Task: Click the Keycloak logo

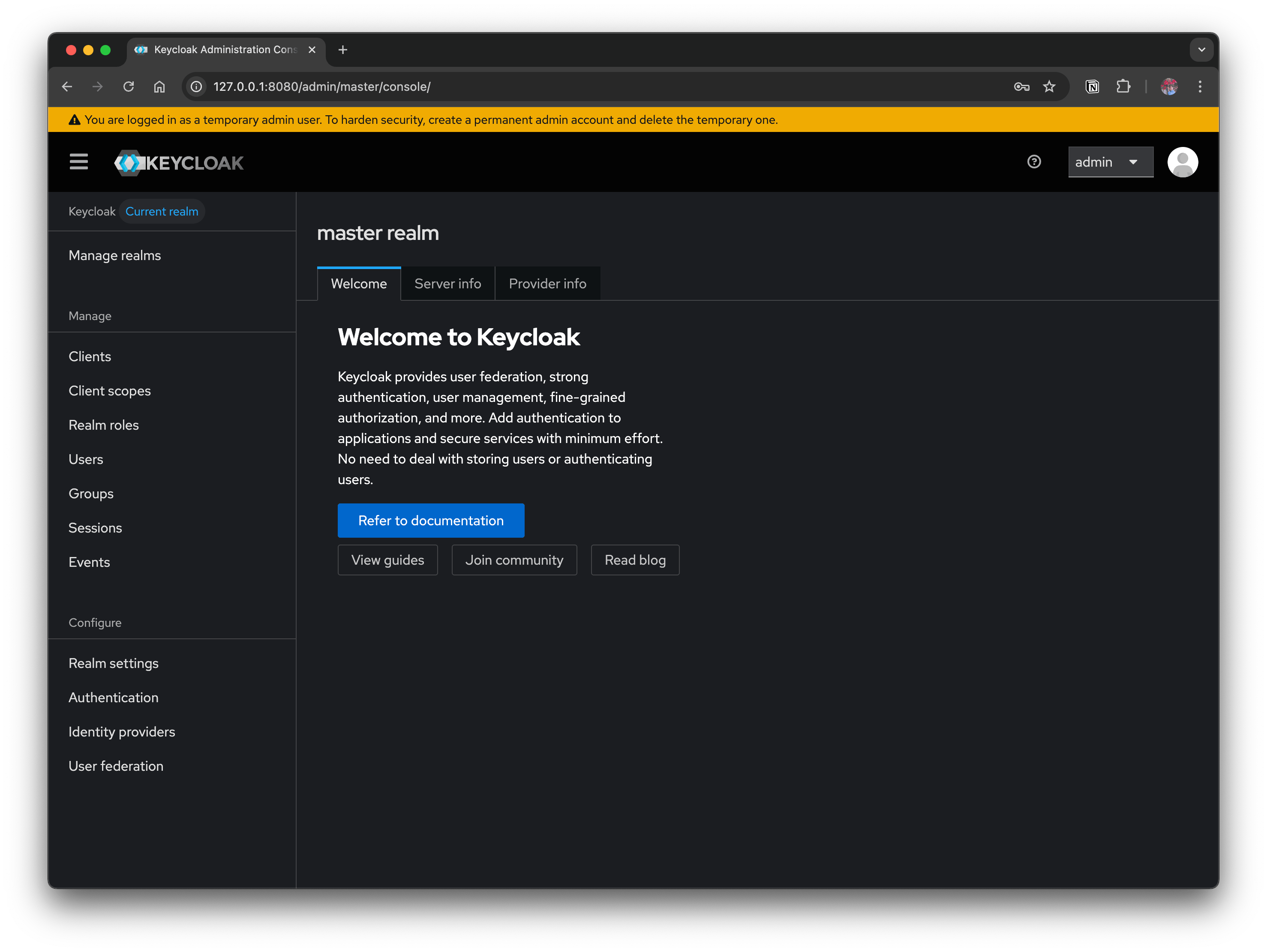Action: [179, 163]
